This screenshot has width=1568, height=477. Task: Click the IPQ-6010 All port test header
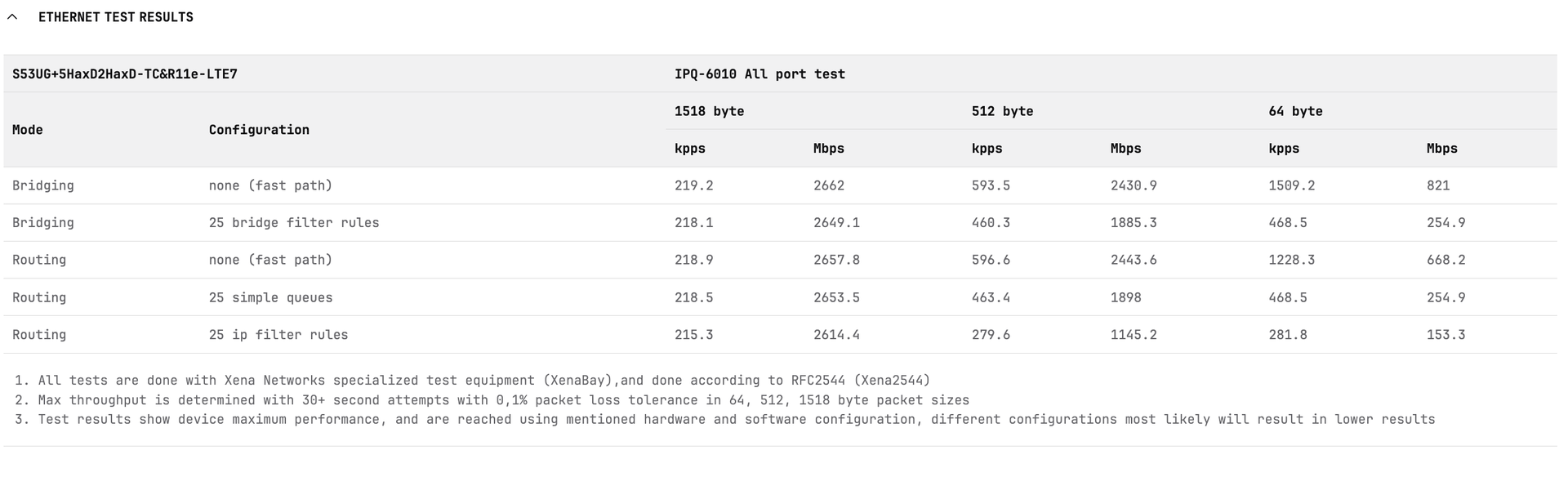(759, 74)
